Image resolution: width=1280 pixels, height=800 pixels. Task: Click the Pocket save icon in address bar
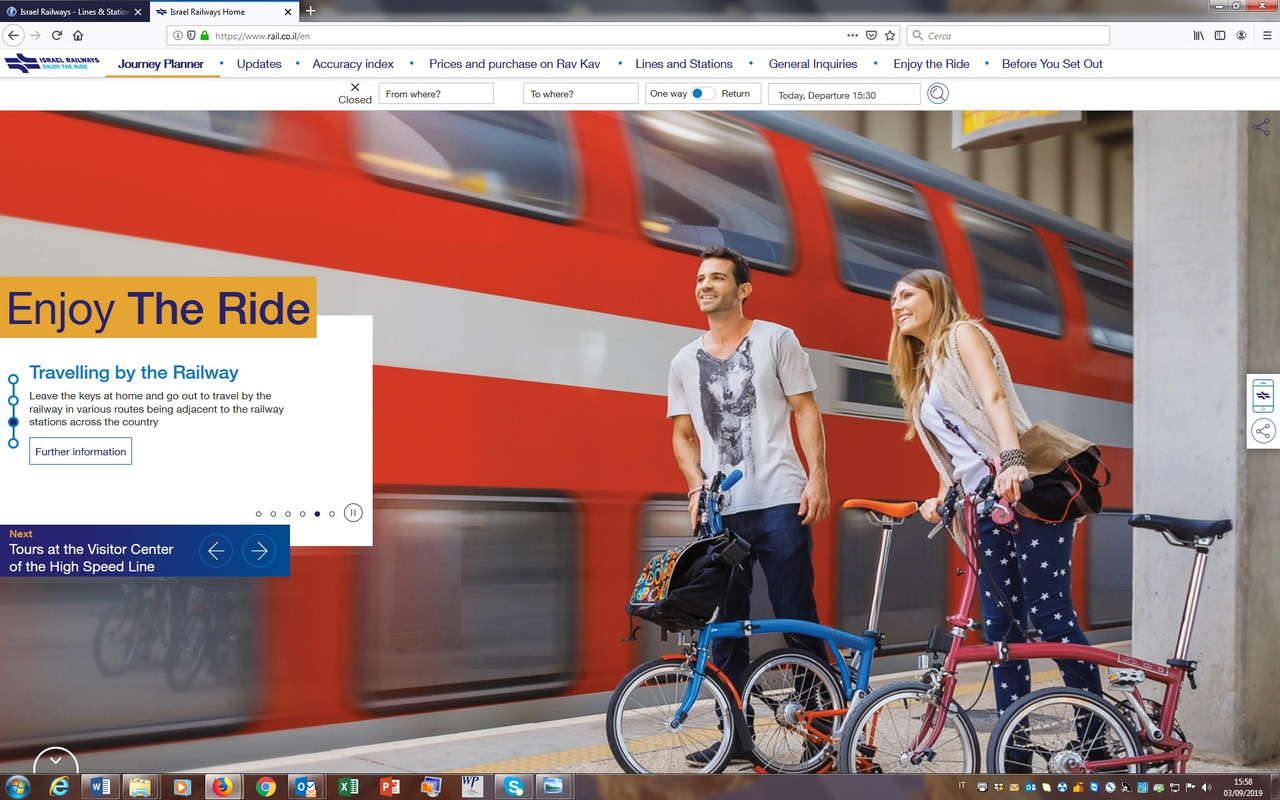[871, 35]
